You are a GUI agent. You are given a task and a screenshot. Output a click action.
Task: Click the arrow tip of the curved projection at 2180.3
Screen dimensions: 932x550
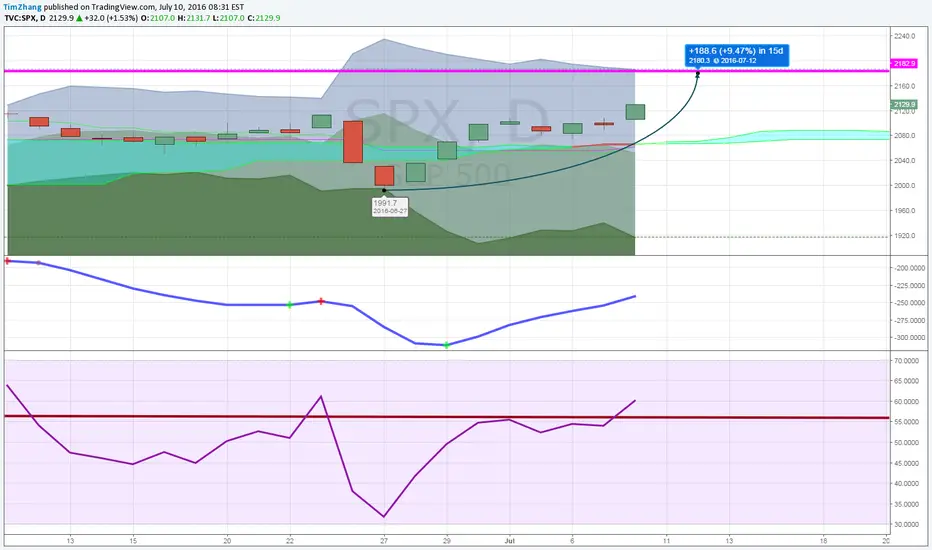click(698, 74)
